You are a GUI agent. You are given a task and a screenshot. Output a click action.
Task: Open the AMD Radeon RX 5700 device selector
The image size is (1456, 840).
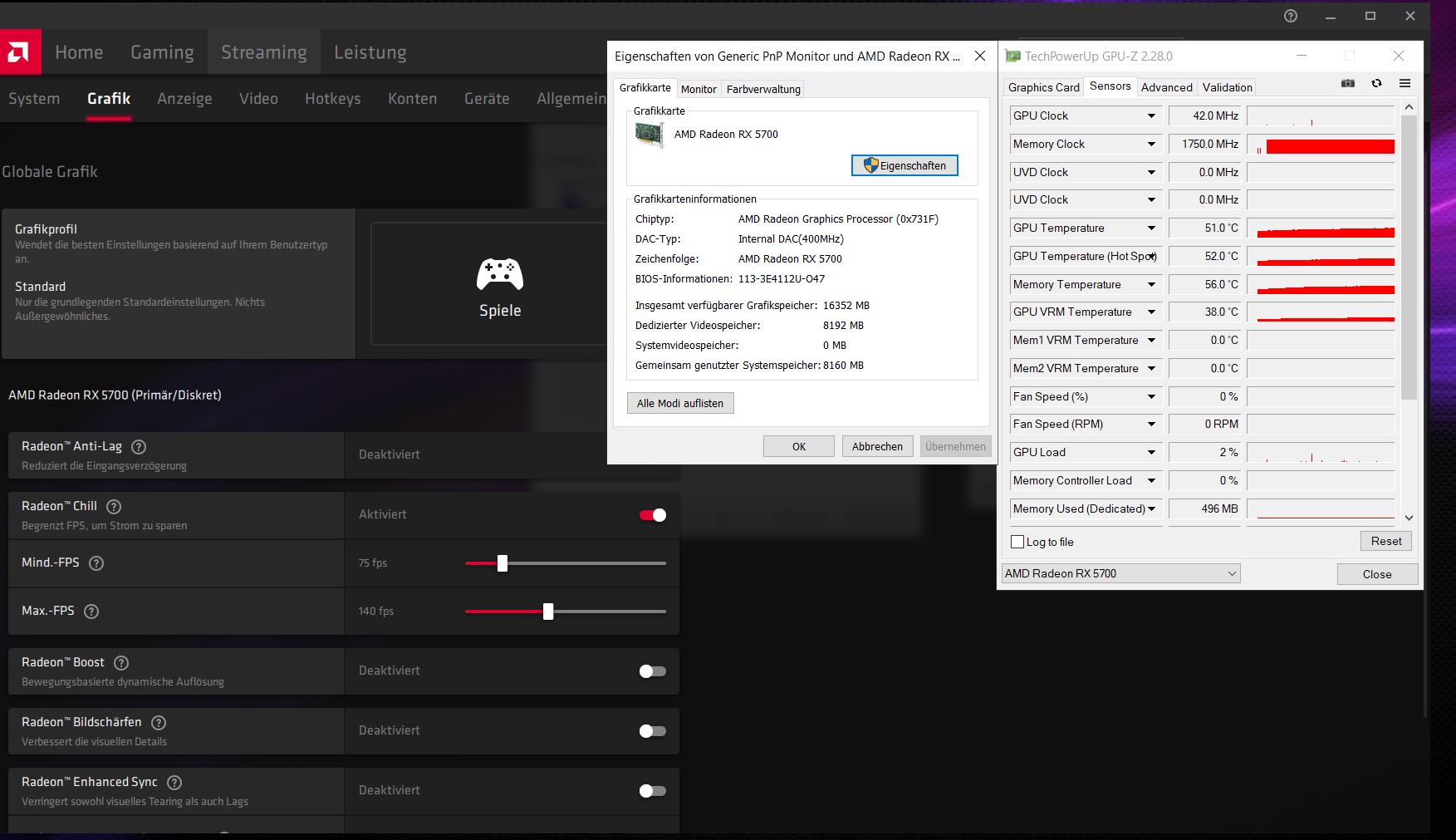tap(1120, 573)
